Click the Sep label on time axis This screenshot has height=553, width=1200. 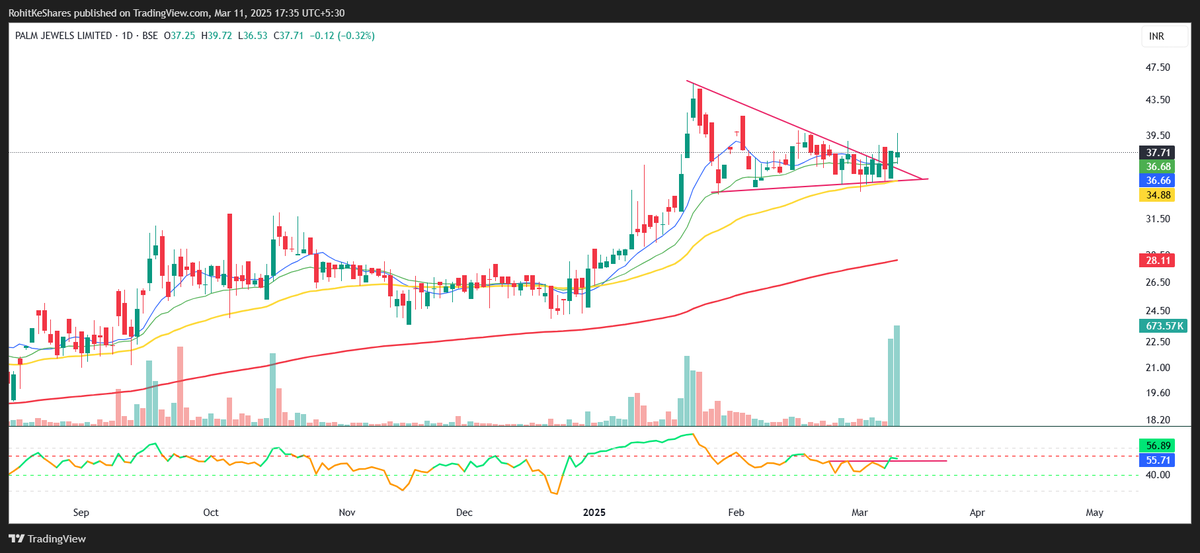81,512
